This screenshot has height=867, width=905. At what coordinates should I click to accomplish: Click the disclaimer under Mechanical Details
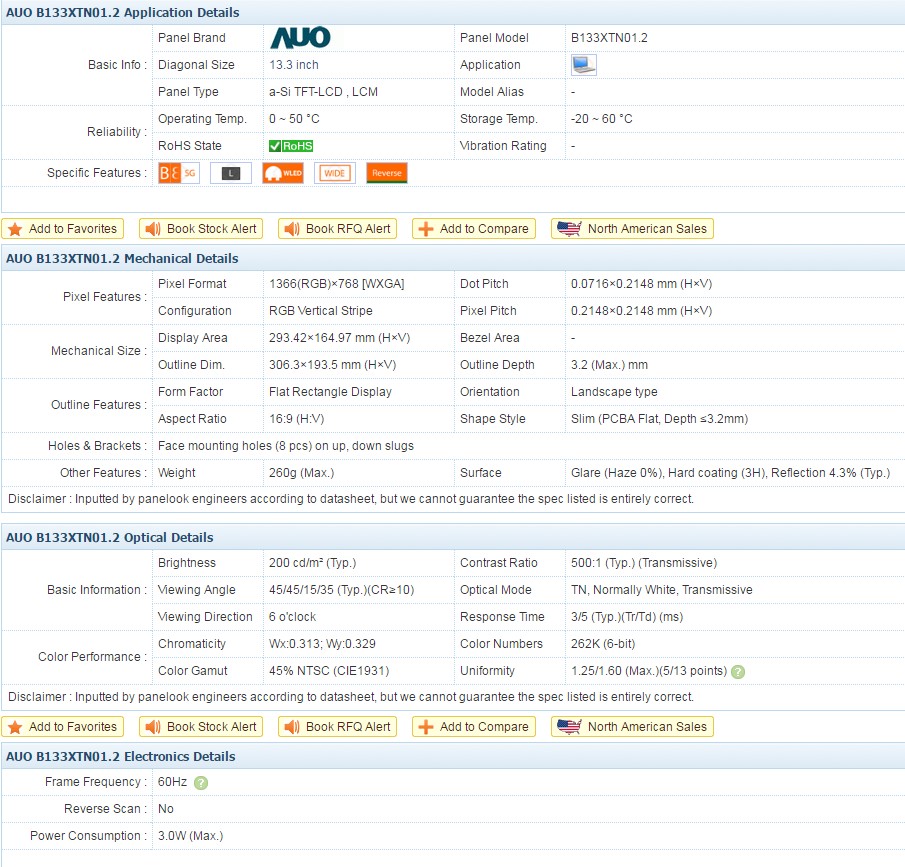click(350, 499)
